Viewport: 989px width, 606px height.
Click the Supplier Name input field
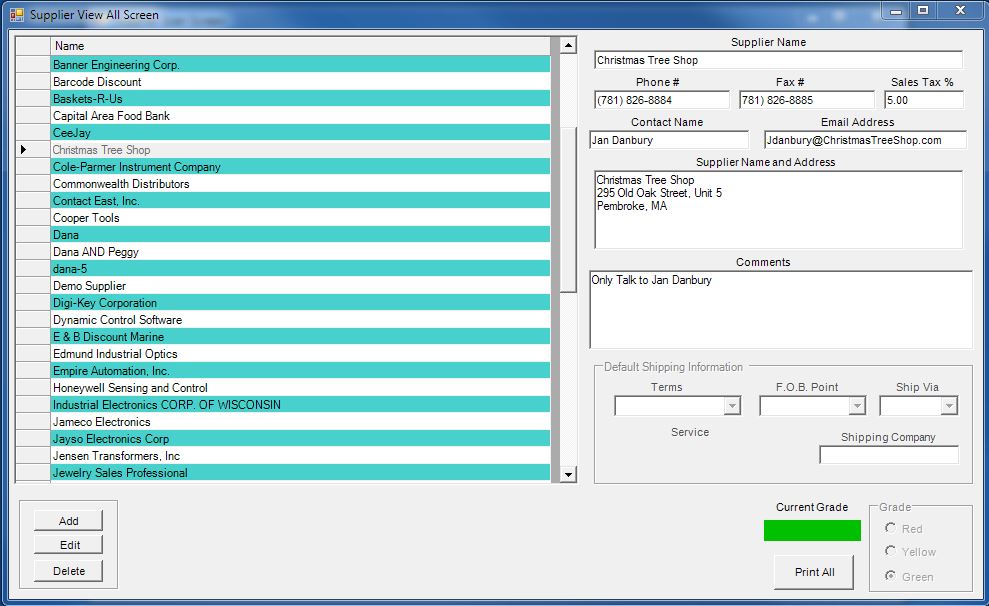click(778, 61)
